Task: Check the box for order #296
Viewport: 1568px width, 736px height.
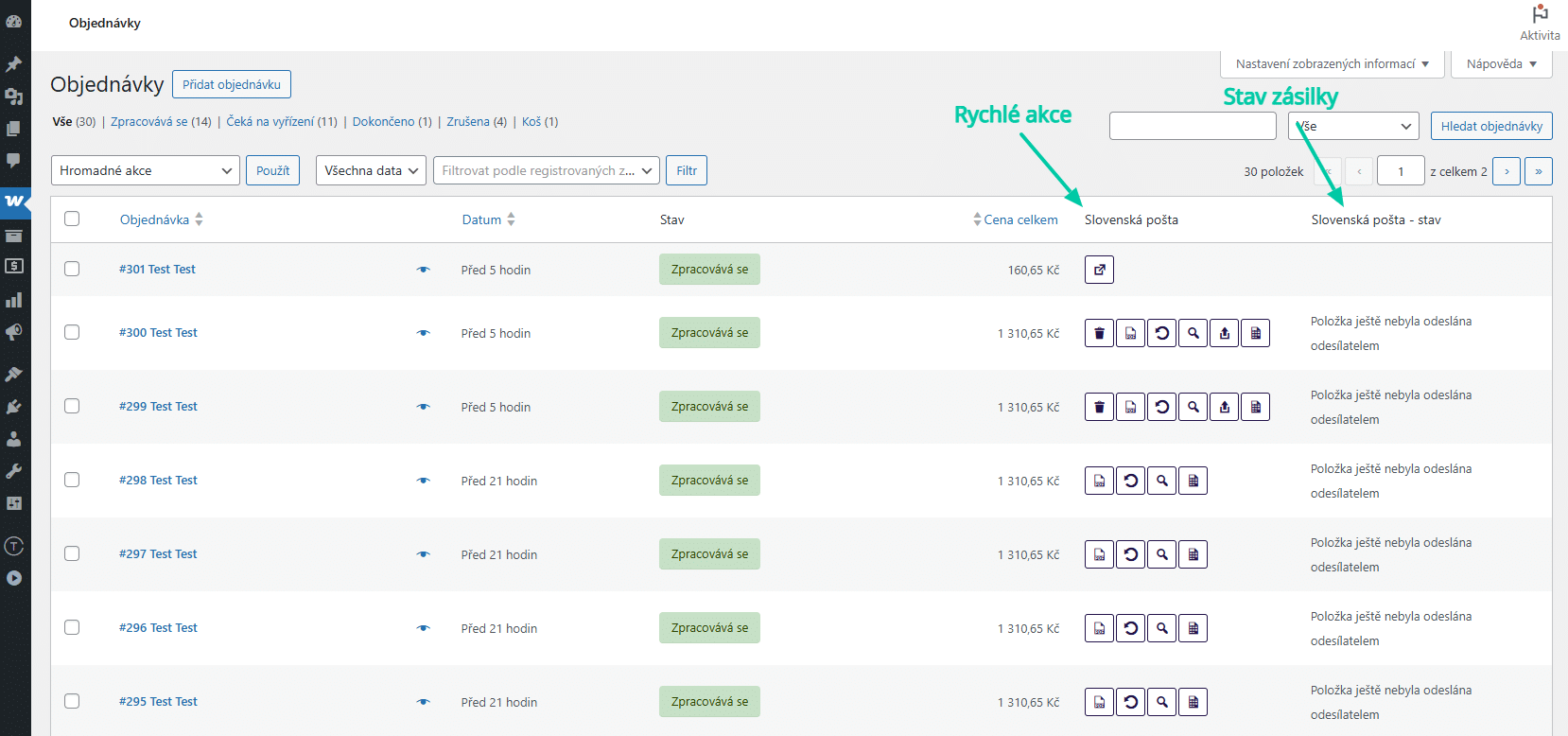Action: pyautogui.click(x=72, y=627)
